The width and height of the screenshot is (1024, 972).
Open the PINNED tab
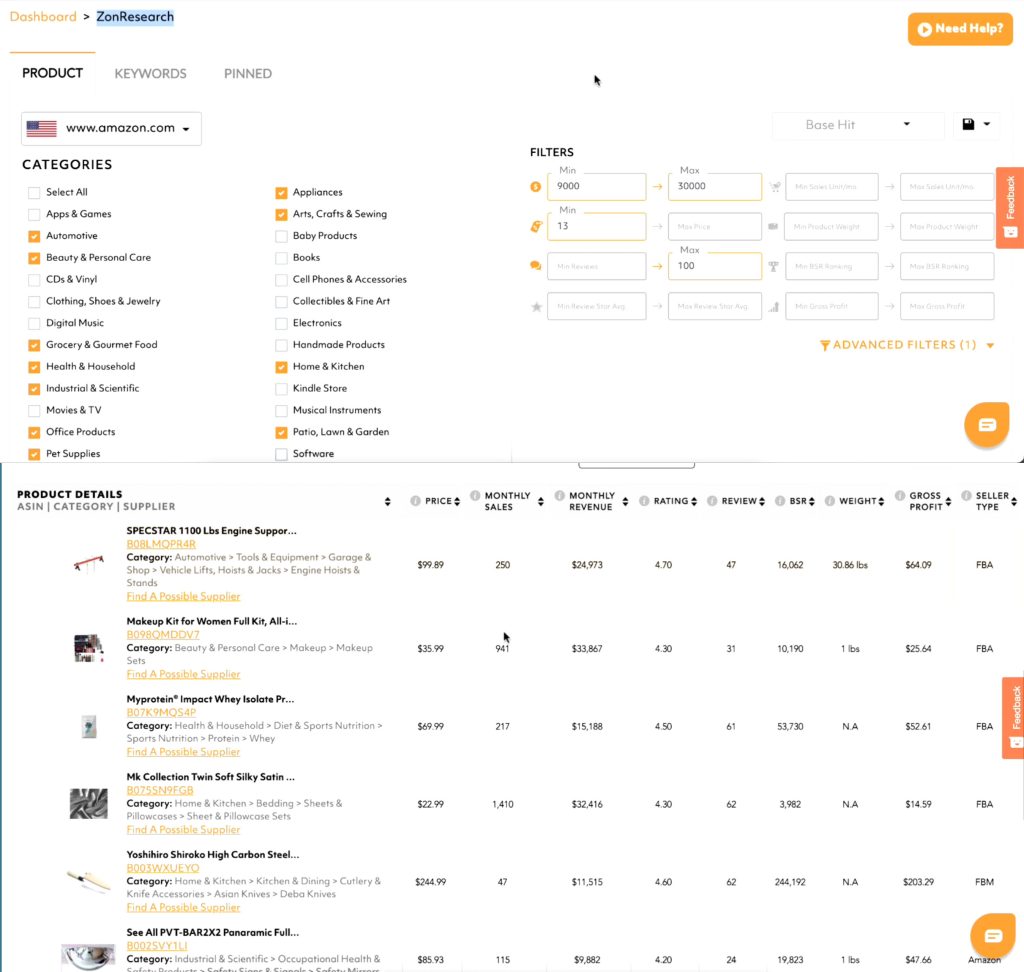pyautogui.click(x=248, y=74)
